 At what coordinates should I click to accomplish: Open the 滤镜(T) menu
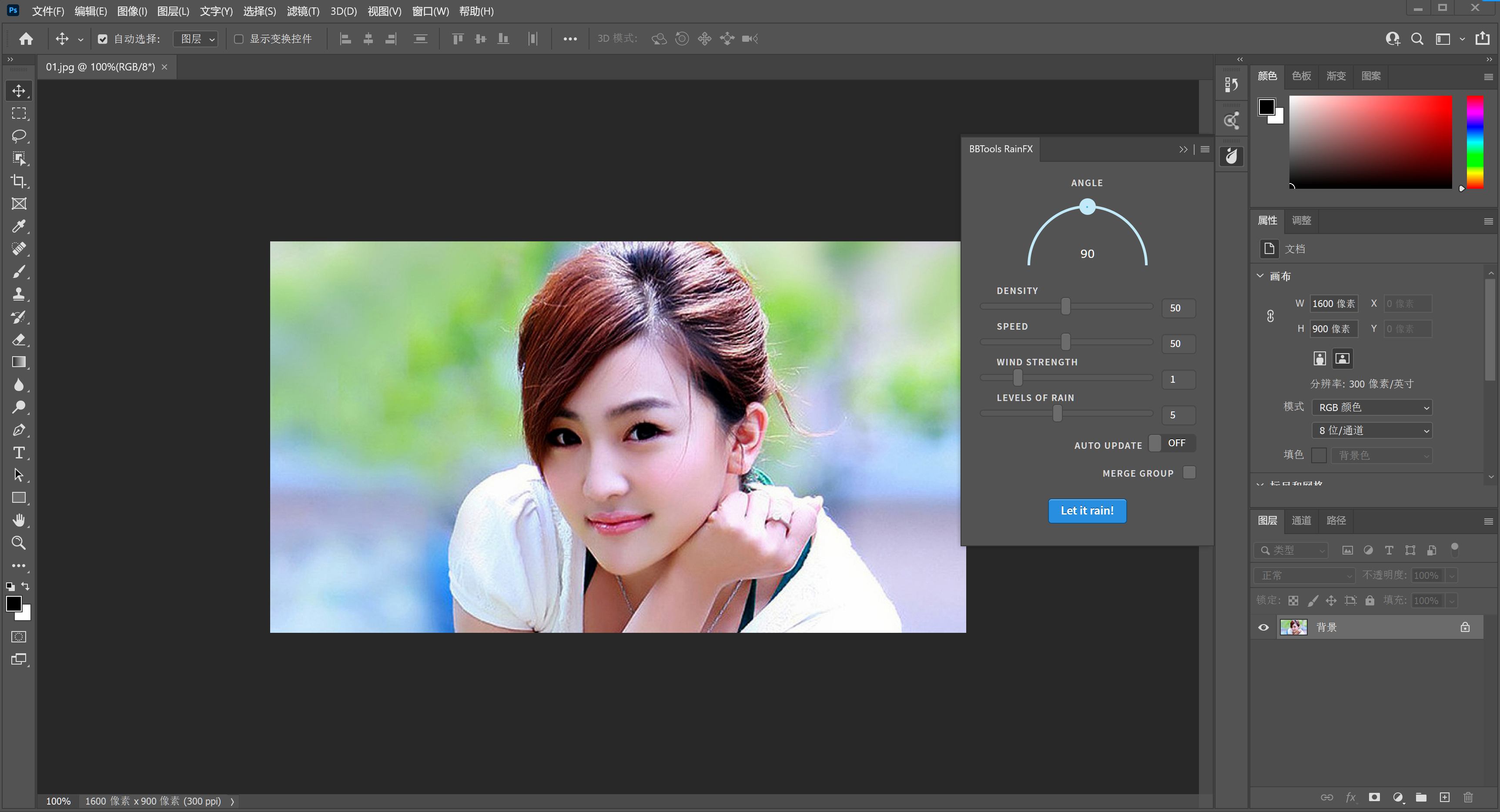[x=303, y=11]
